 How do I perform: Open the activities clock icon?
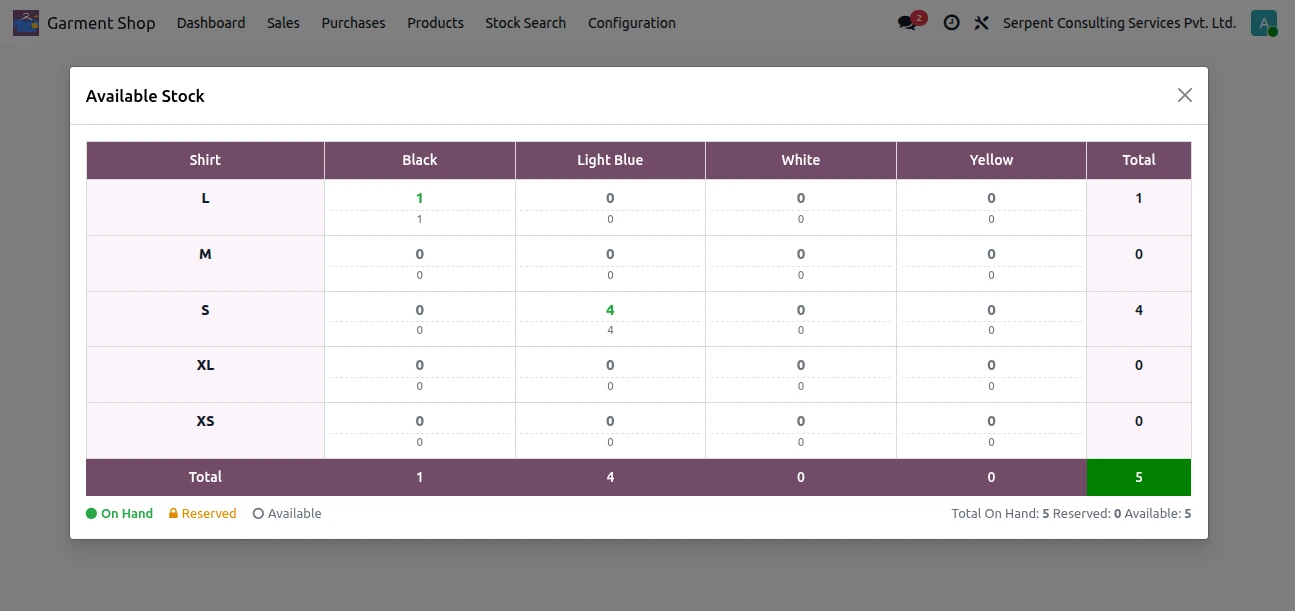point(952,22)
